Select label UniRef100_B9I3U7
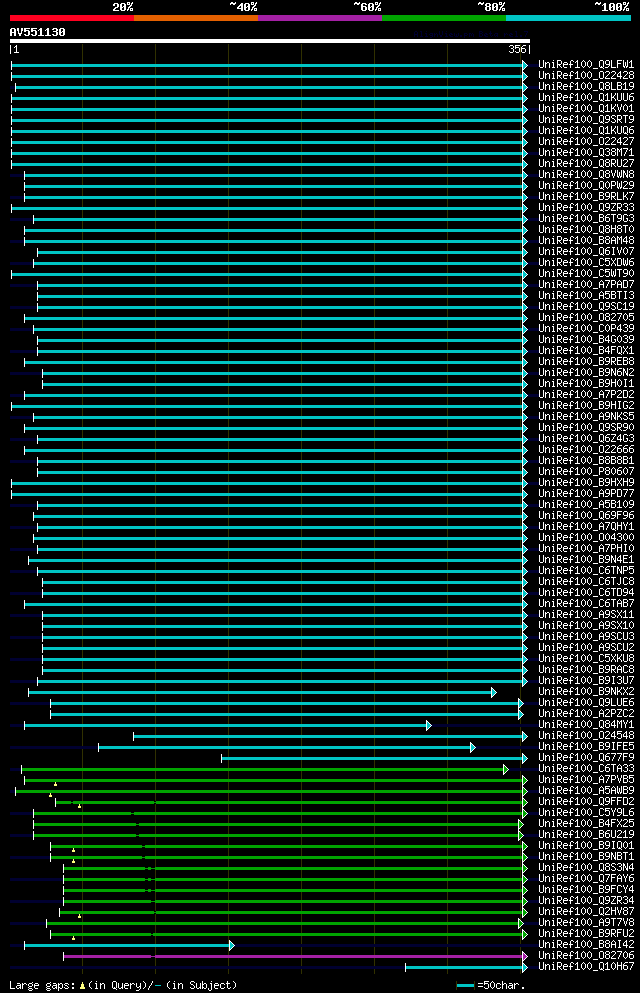Screen dimensions: 640x993 [x=586, y=680]
